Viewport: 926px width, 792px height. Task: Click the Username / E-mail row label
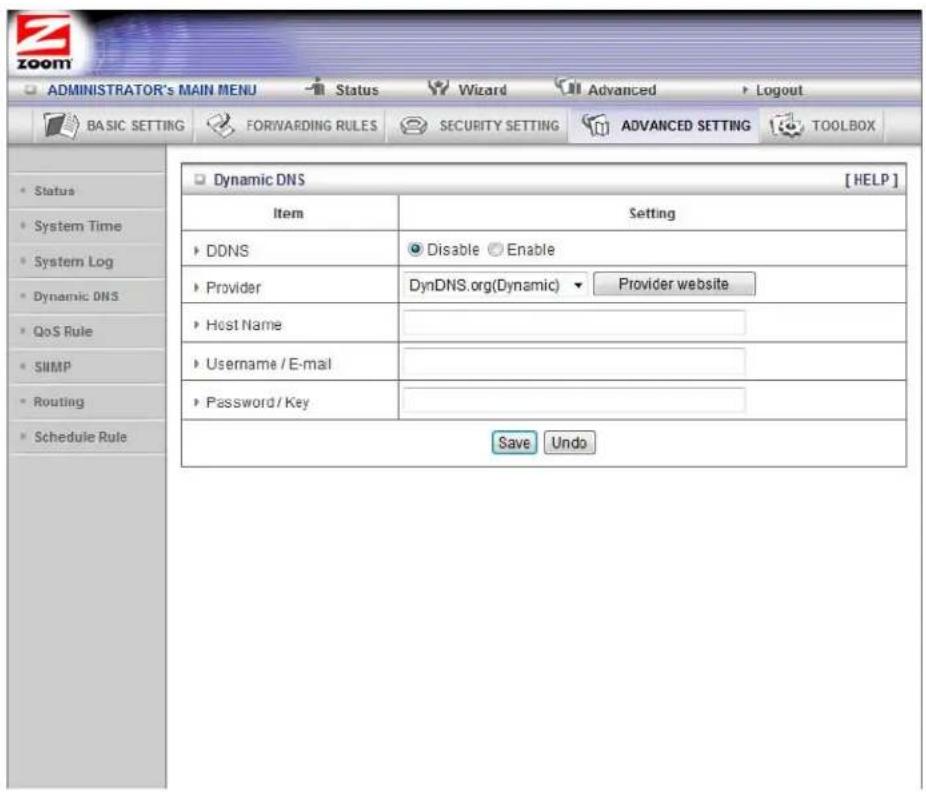click(268, 364)
